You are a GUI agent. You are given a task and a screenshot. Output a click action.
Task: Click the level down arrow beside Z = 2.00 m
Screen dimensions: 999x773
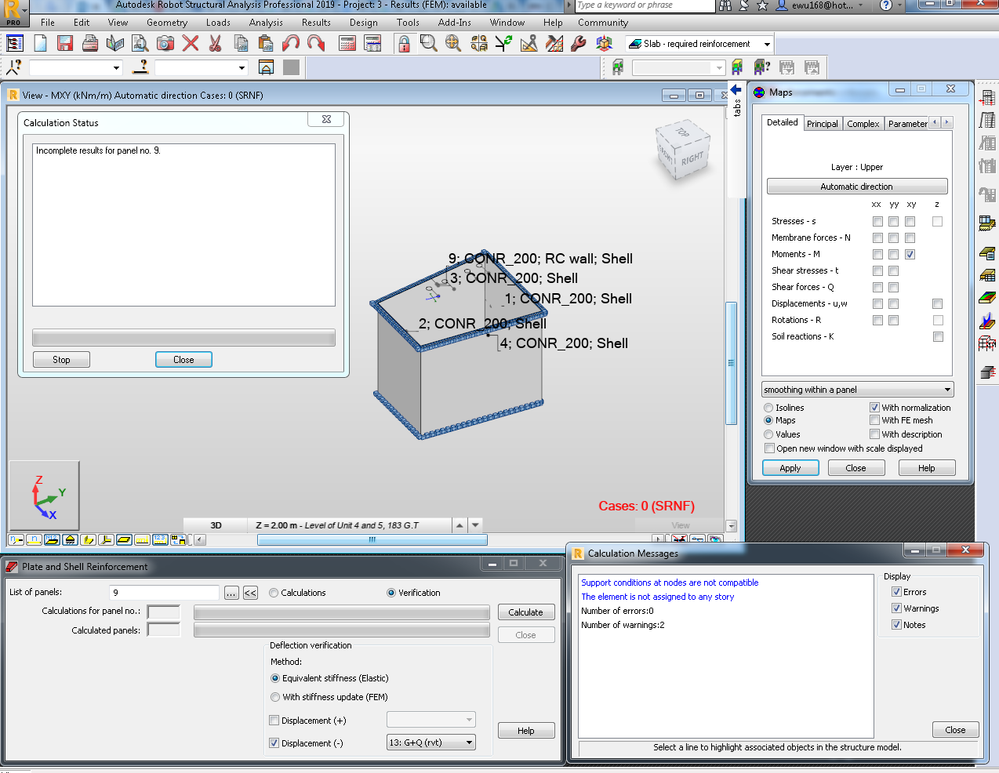475,526
